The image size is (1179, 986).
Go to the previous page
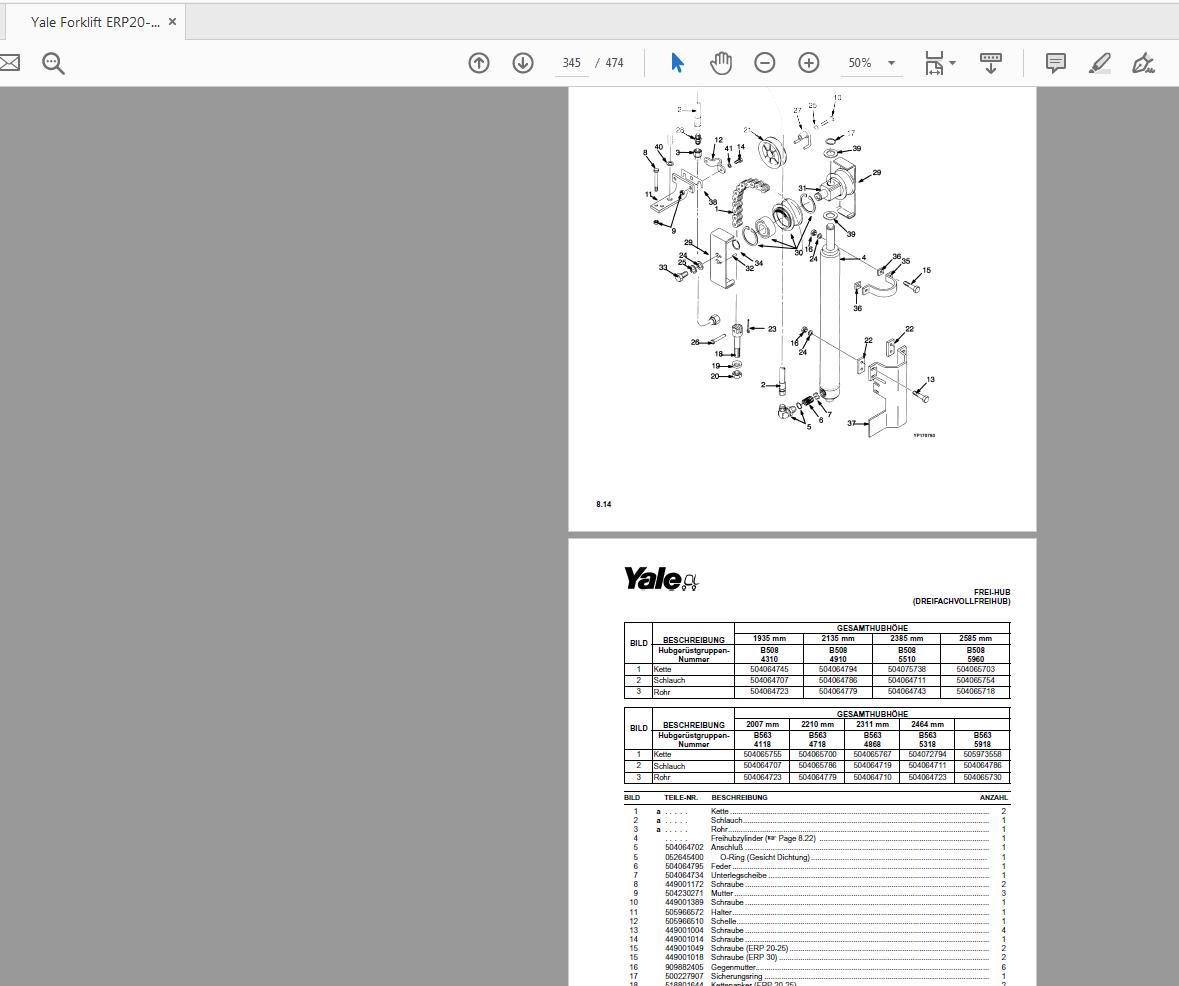[478, 62]
